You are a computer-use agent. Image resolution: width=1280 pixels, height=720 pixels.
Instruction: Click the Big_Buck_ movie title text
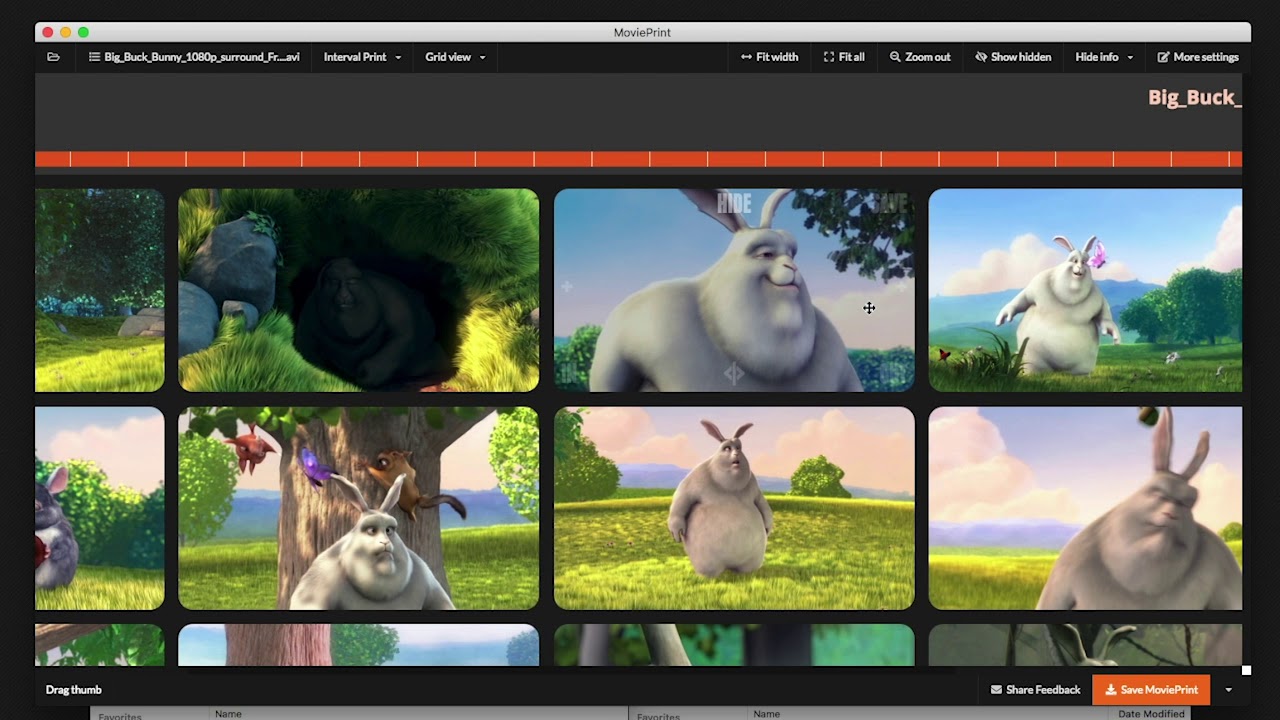(x=1195, y=97)
